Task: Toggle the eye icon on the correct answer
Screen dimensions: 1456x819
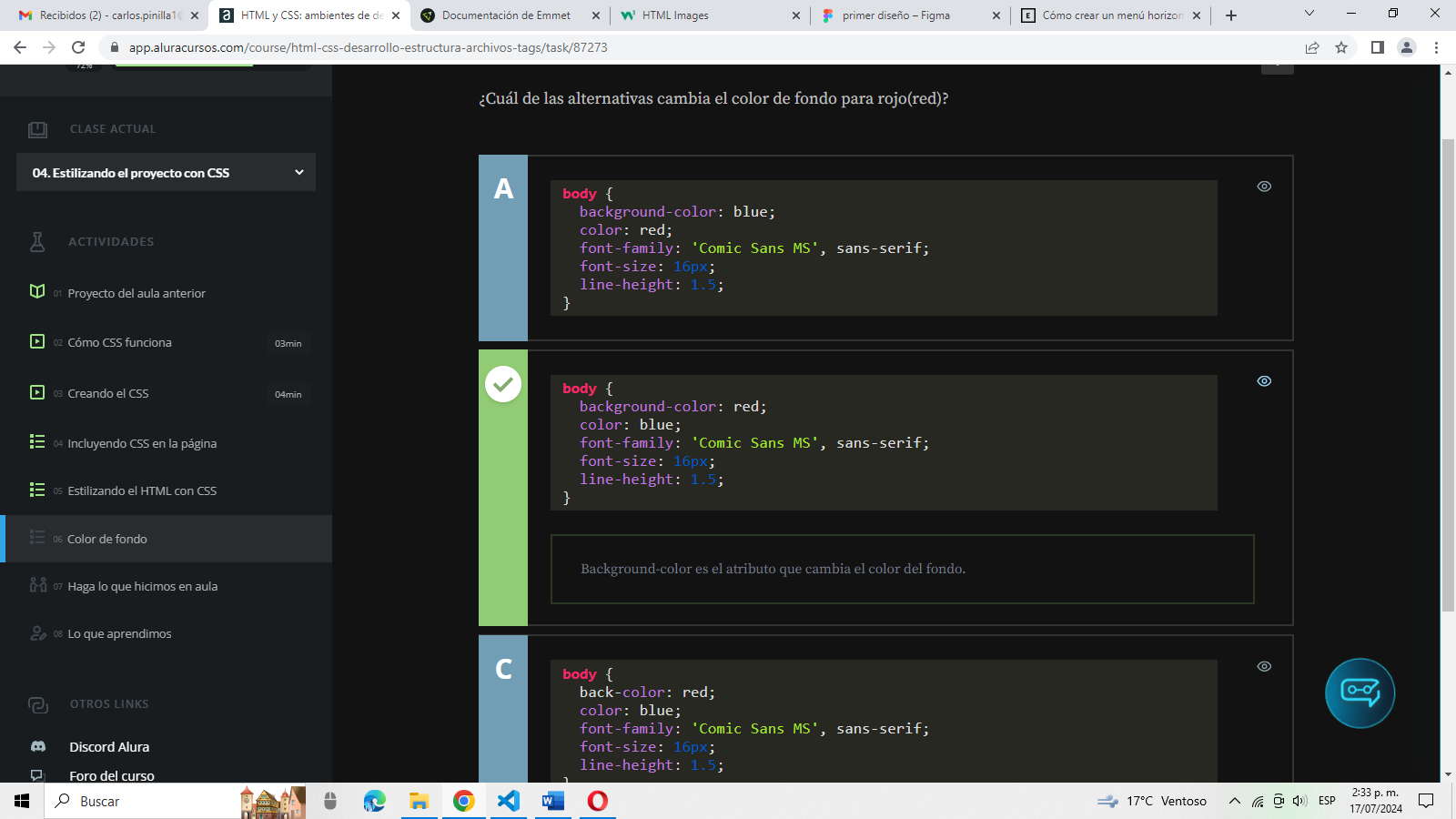Action: pos(1264,381)
